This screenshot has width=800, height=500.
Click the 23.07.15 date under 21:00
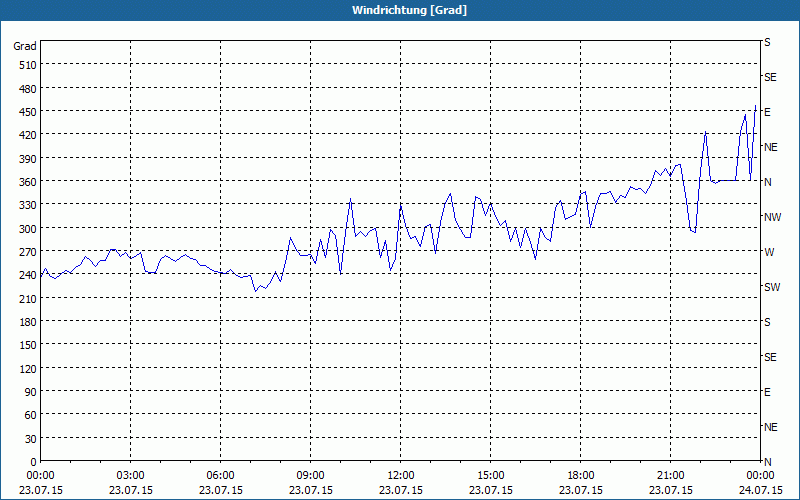(670, 490)
